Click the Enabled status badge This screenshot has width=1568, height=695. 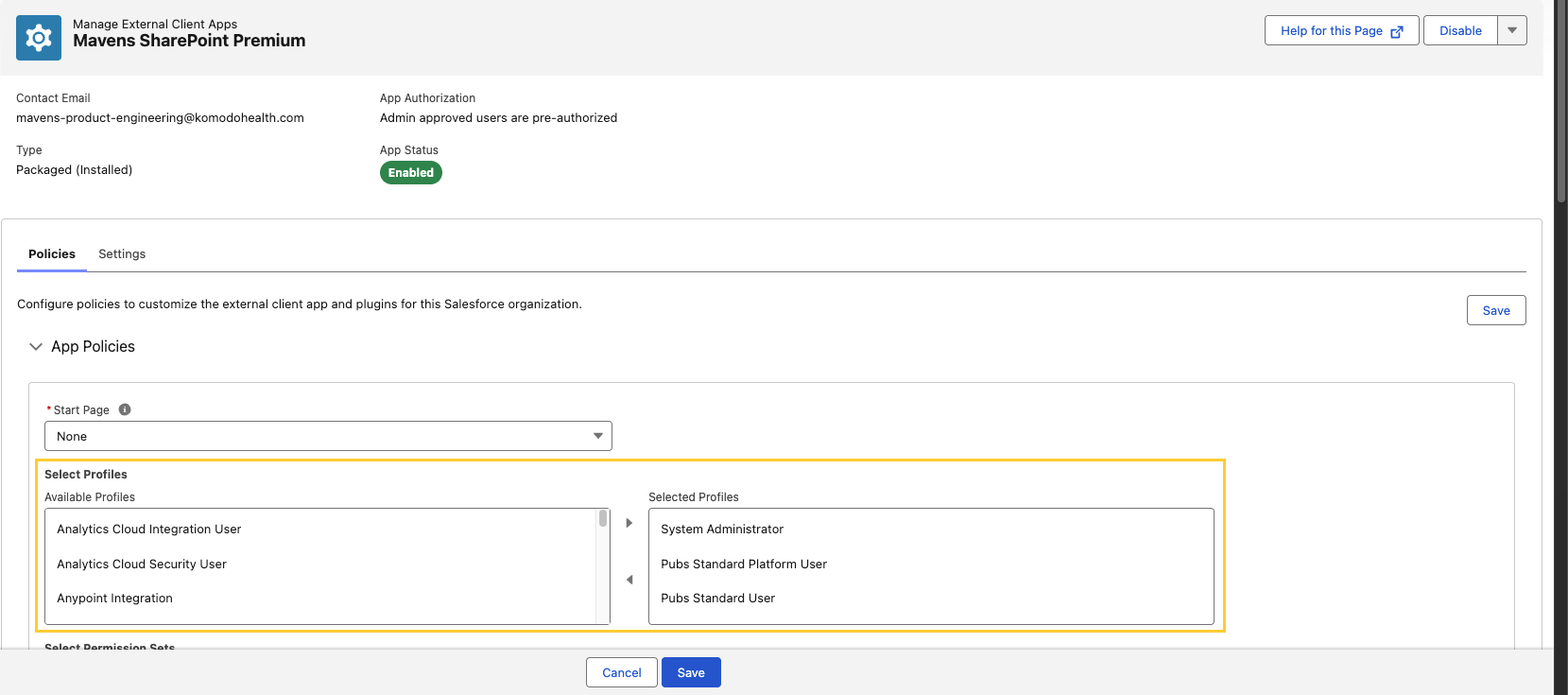coord(411,173)
